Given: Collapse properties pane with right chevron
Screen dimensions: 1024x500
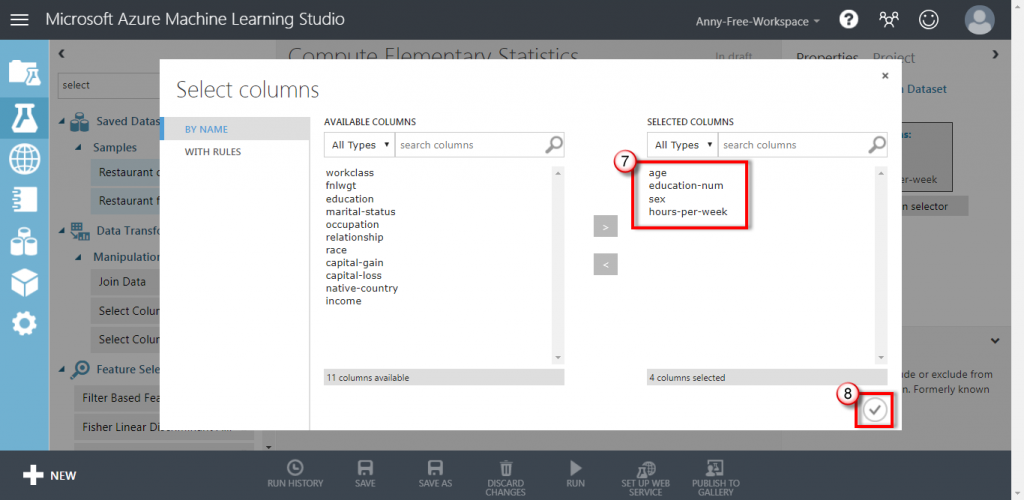Looking at the screenshot, I should pos(995,54).
